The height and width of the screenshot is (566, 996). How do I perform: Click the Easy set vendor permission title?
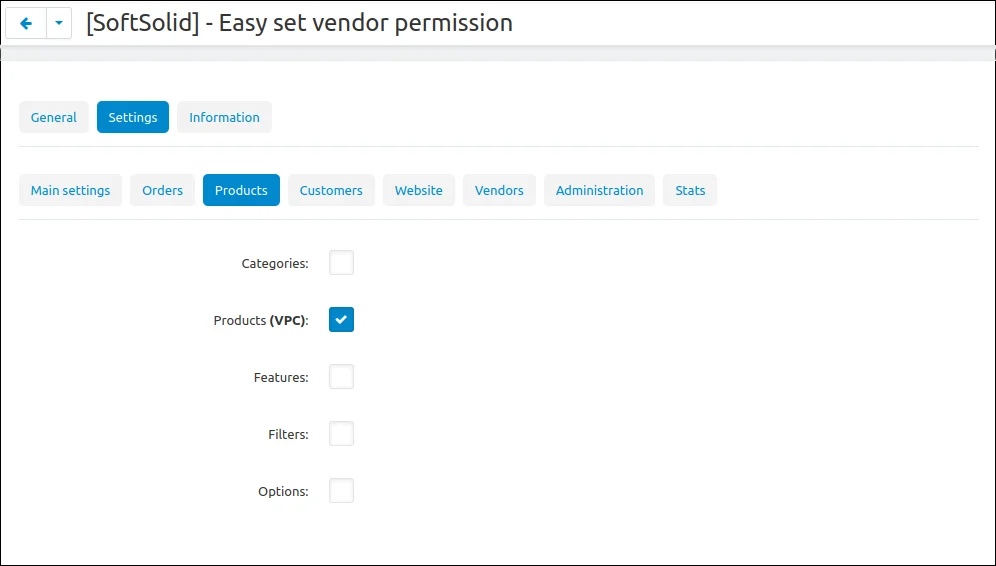[299, 24]
